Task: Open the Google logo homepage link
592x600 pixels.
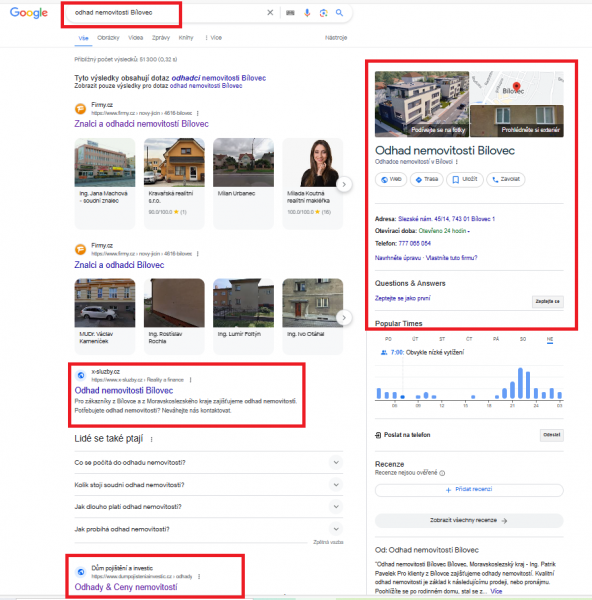Action: tap(29, 13)
